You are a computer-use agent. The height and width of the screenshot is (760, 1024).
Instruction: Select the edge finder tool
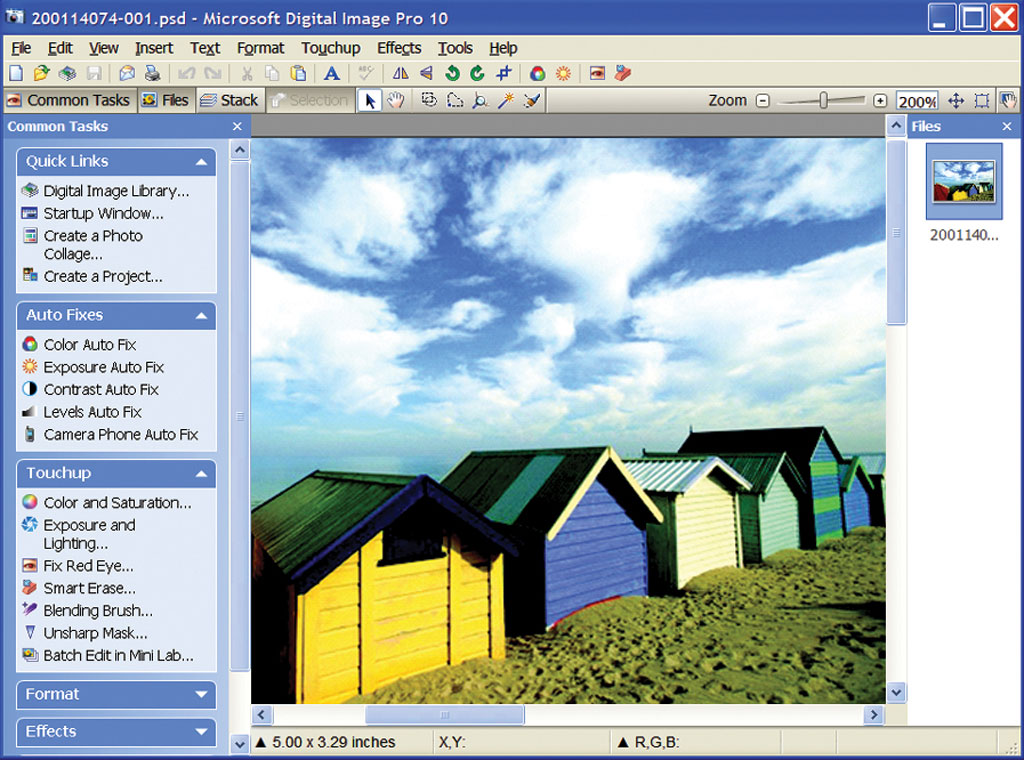480,101
